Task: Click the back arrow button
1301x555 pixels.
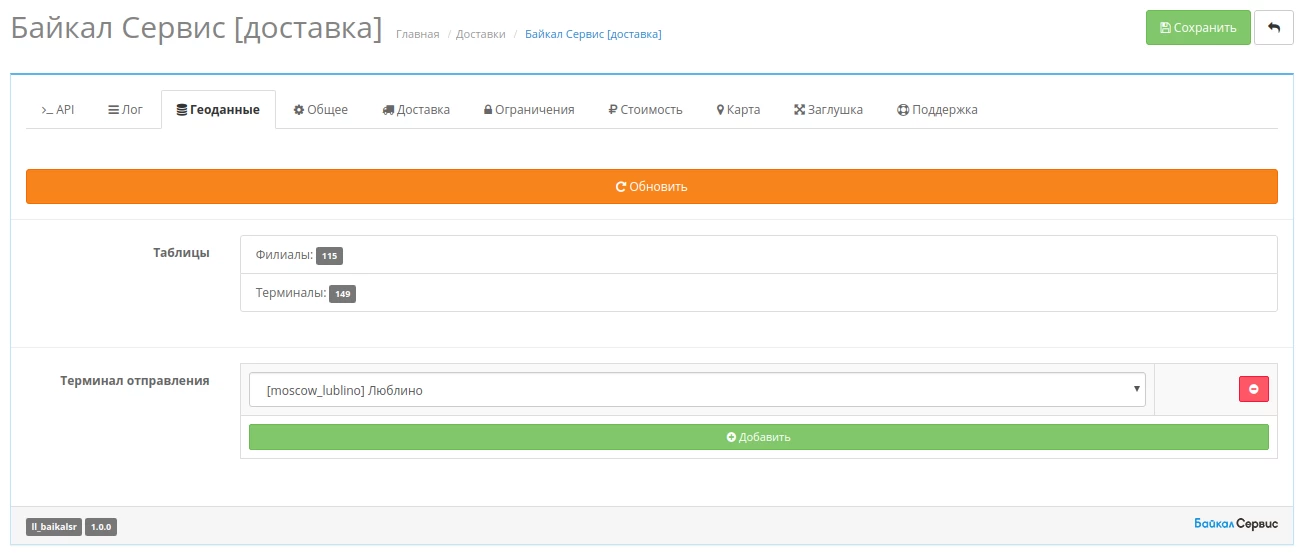Action: [1274, 28]
